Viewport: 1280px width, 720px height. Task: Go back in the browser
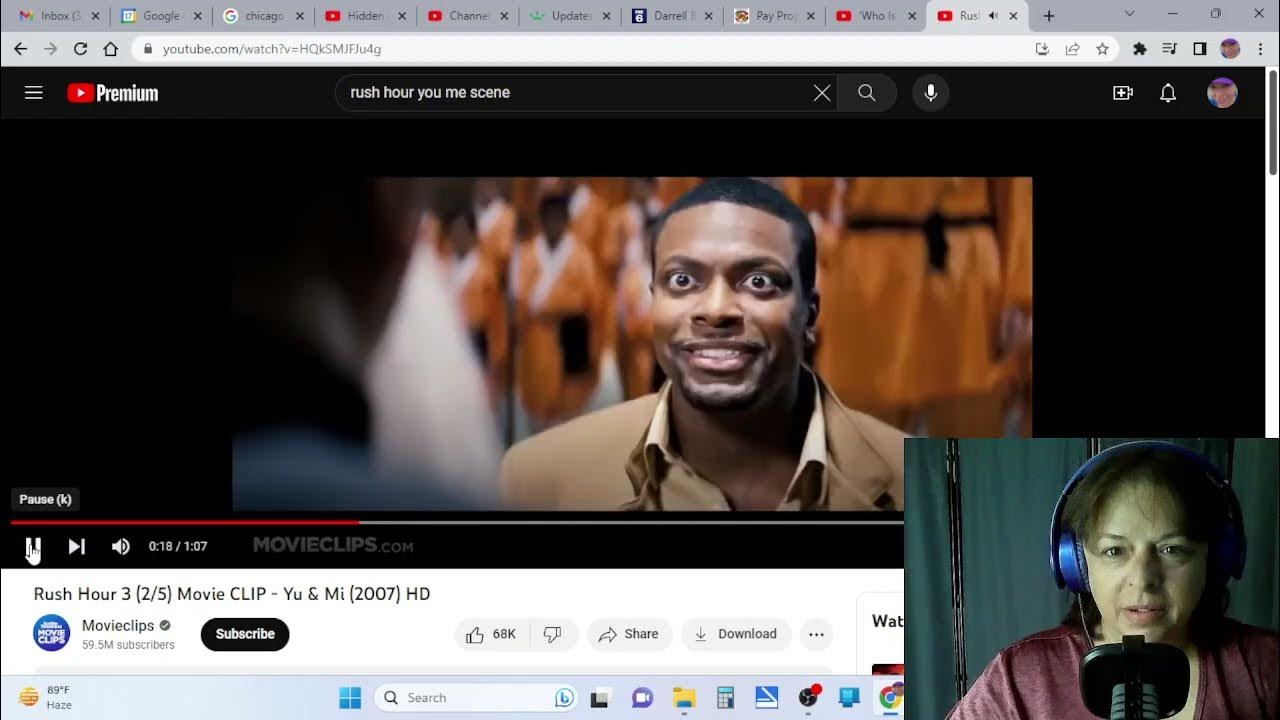(x=20, y=49)
